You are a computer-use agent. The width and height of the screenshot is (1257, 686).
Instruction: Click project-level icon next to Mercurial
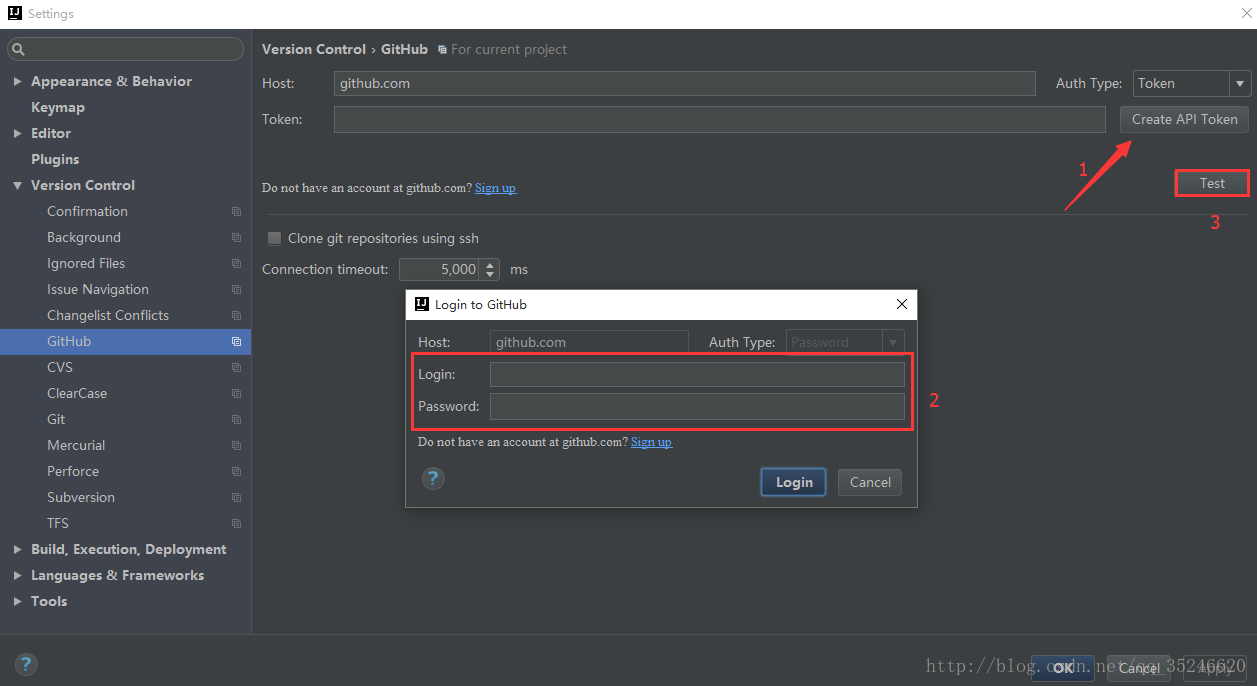click(236, 446)
